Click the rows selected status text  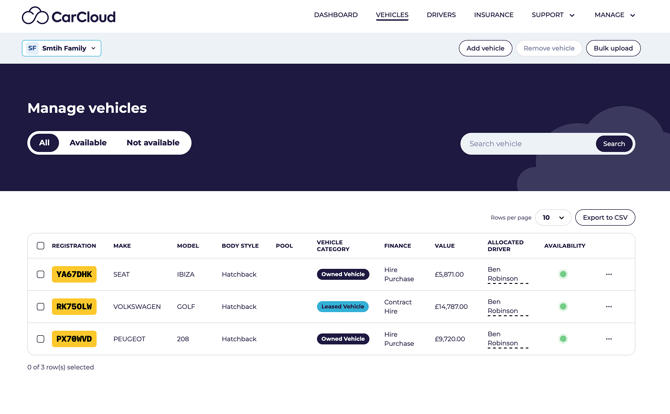(61, 367)
